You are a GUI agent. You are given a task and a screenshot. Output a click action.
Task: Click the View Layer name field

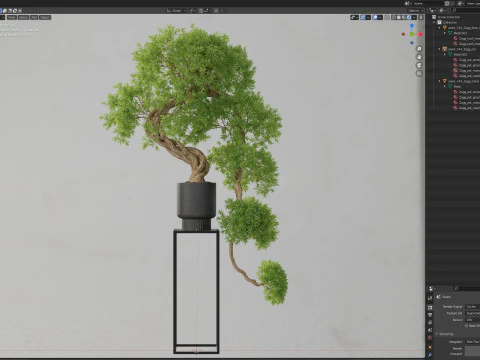(x=473, y=3)
